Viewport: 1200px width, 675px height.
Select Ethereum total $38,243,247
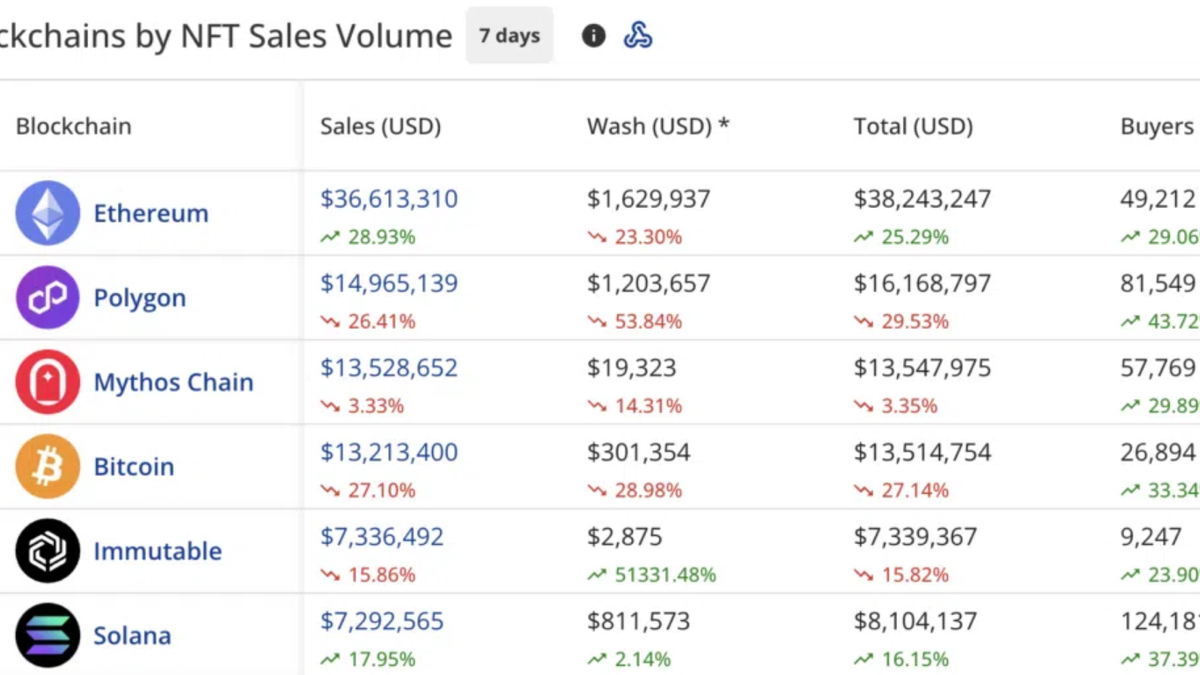coord(923,198)
